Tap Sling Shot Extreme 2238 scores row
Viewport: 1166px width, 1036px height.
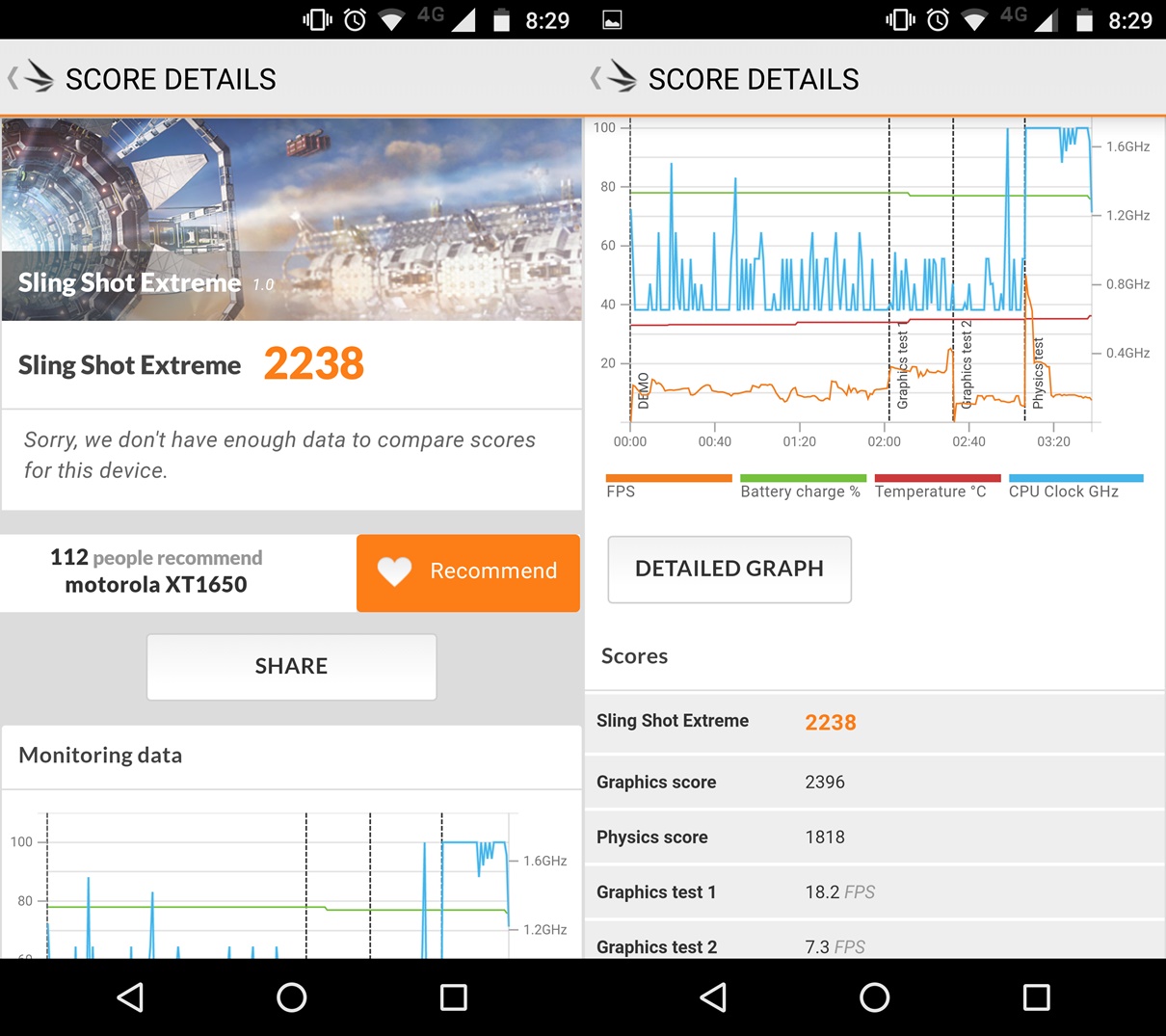(874, 722)
